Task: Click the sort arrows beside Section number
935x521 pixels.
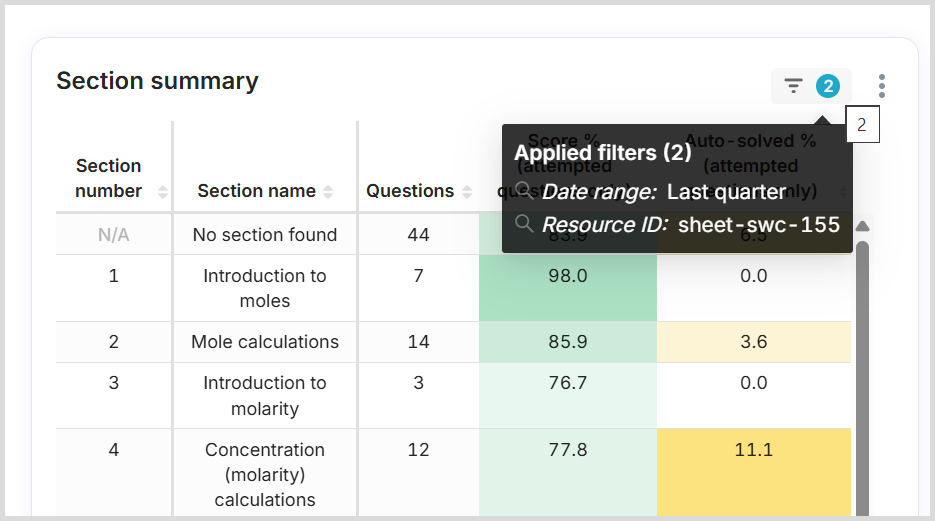Action: pos(163,191)
